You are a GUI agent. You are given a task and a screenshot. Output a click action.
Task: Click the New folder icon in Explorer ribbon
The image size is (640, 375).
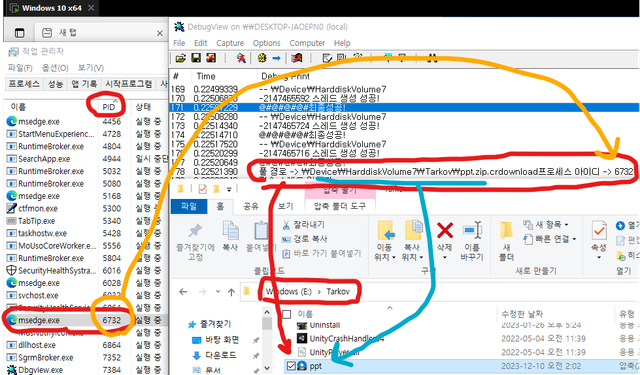(x=506, y=231)
